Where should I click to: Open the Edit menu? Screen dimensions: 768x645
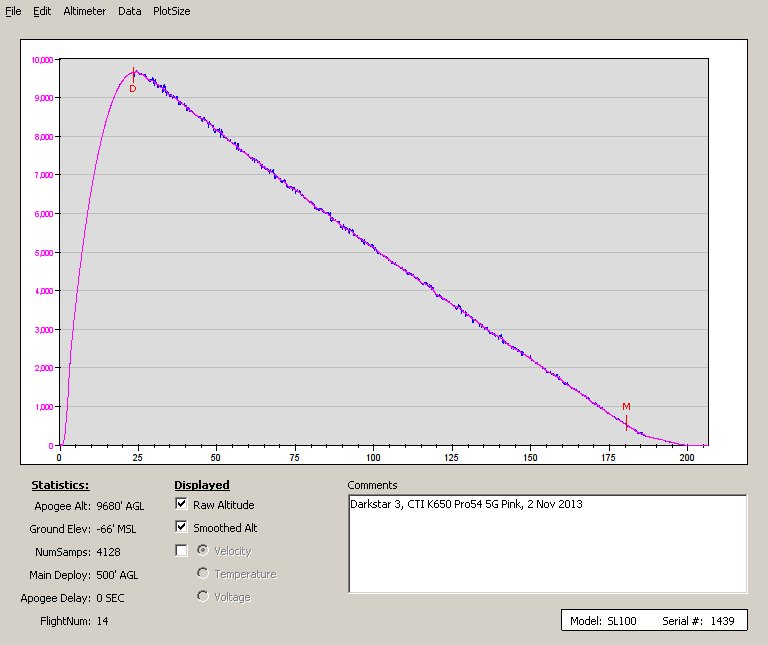click(x=42, y=11)
